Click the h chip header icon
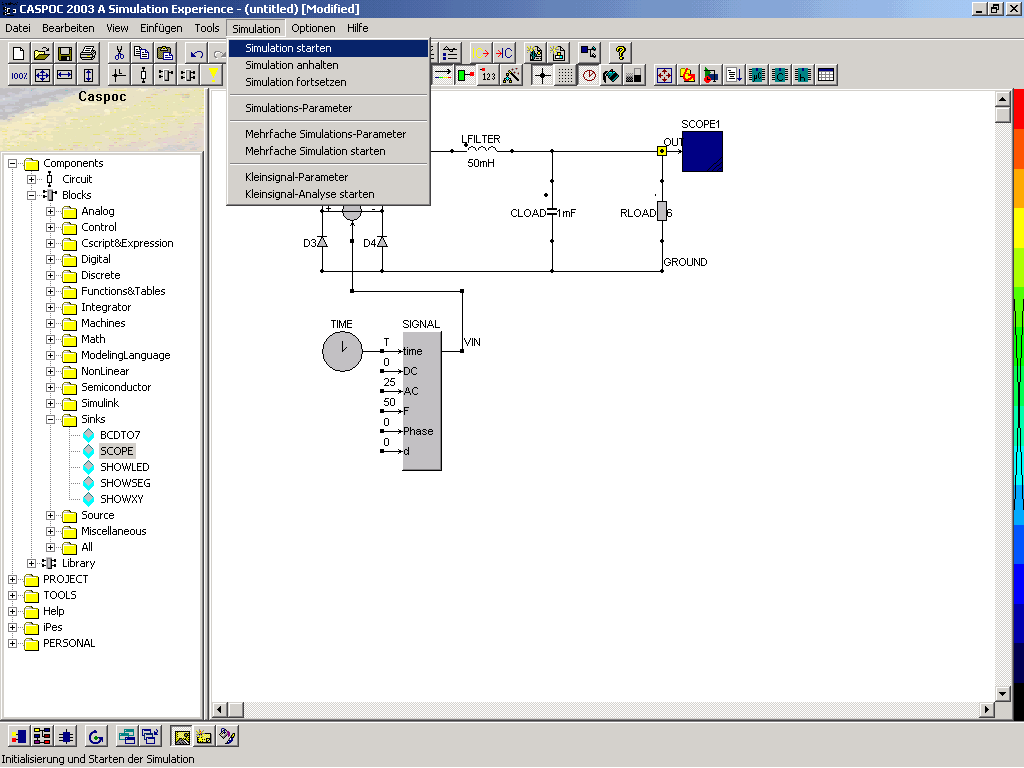 (x=803, y=75)
